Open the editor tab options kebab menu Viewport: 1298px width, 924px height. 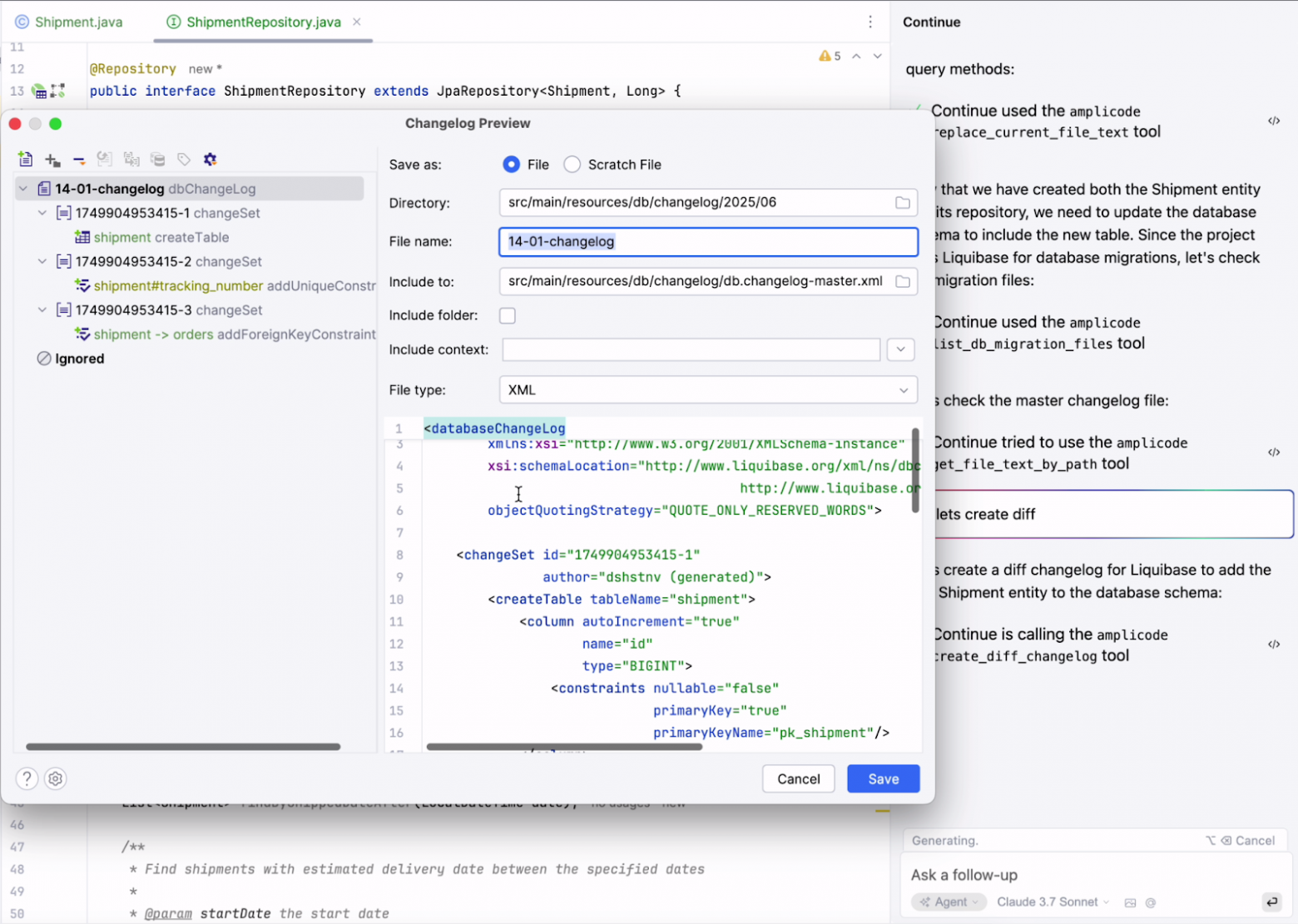[869, 22]
